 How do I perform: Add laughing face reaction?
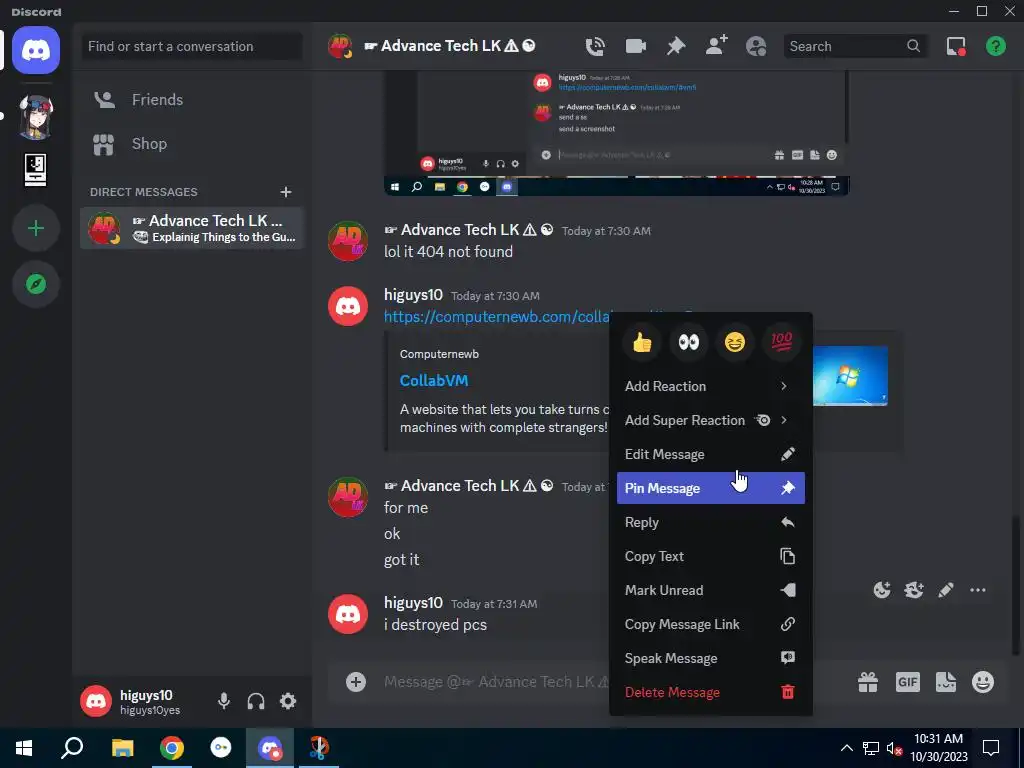click(x=735, y=342)
